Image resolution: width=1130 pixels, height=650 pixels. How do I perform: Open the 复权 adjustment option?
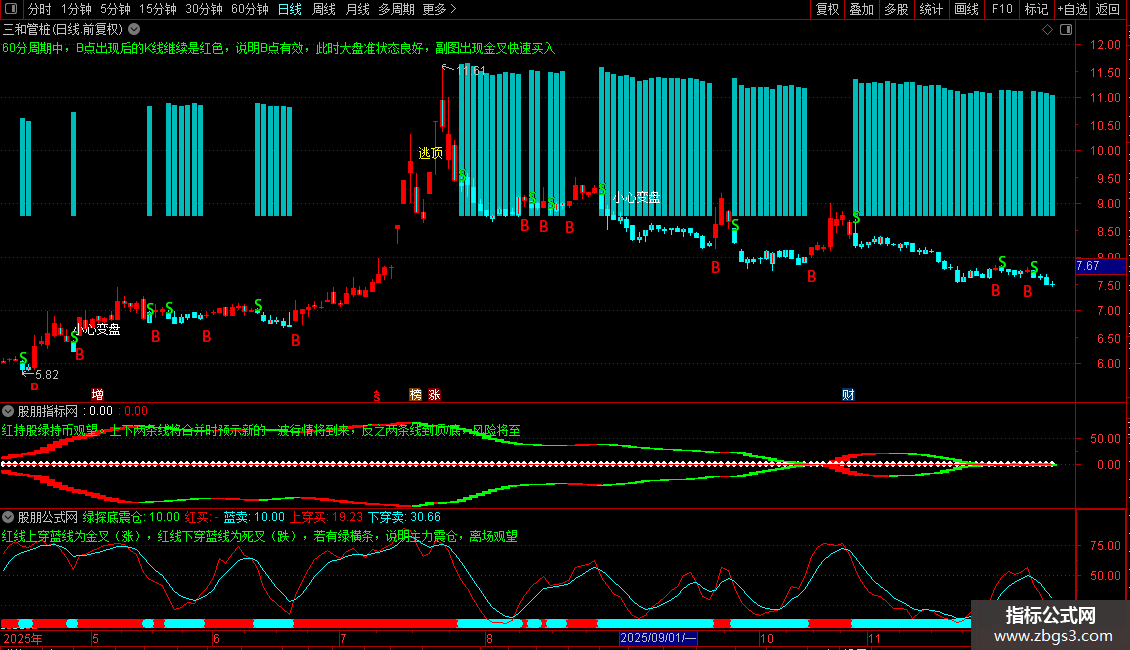pyautogui.click(x=827, y=9)
